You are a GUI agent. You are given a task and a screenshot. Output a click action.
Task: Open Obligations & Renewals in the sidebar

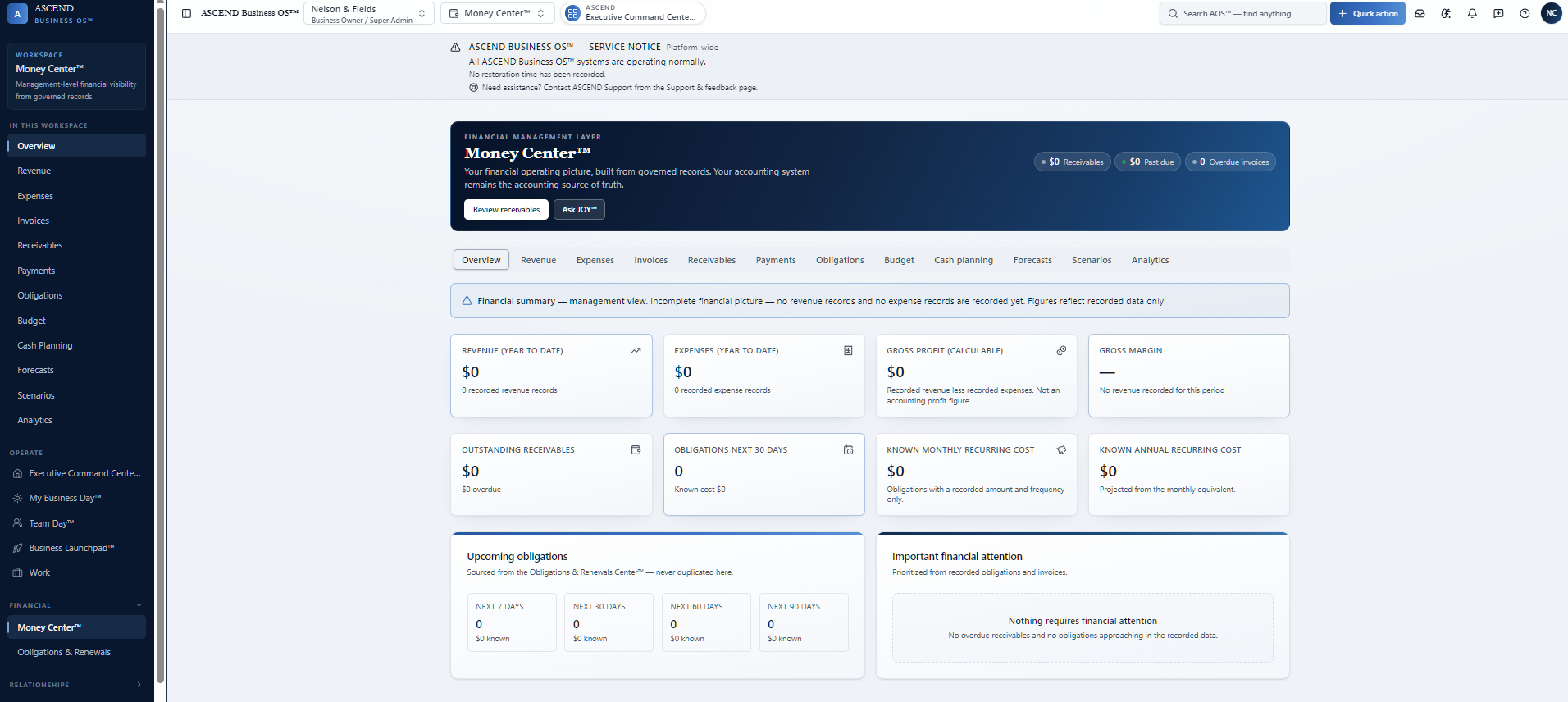click(x=76, y=652)
